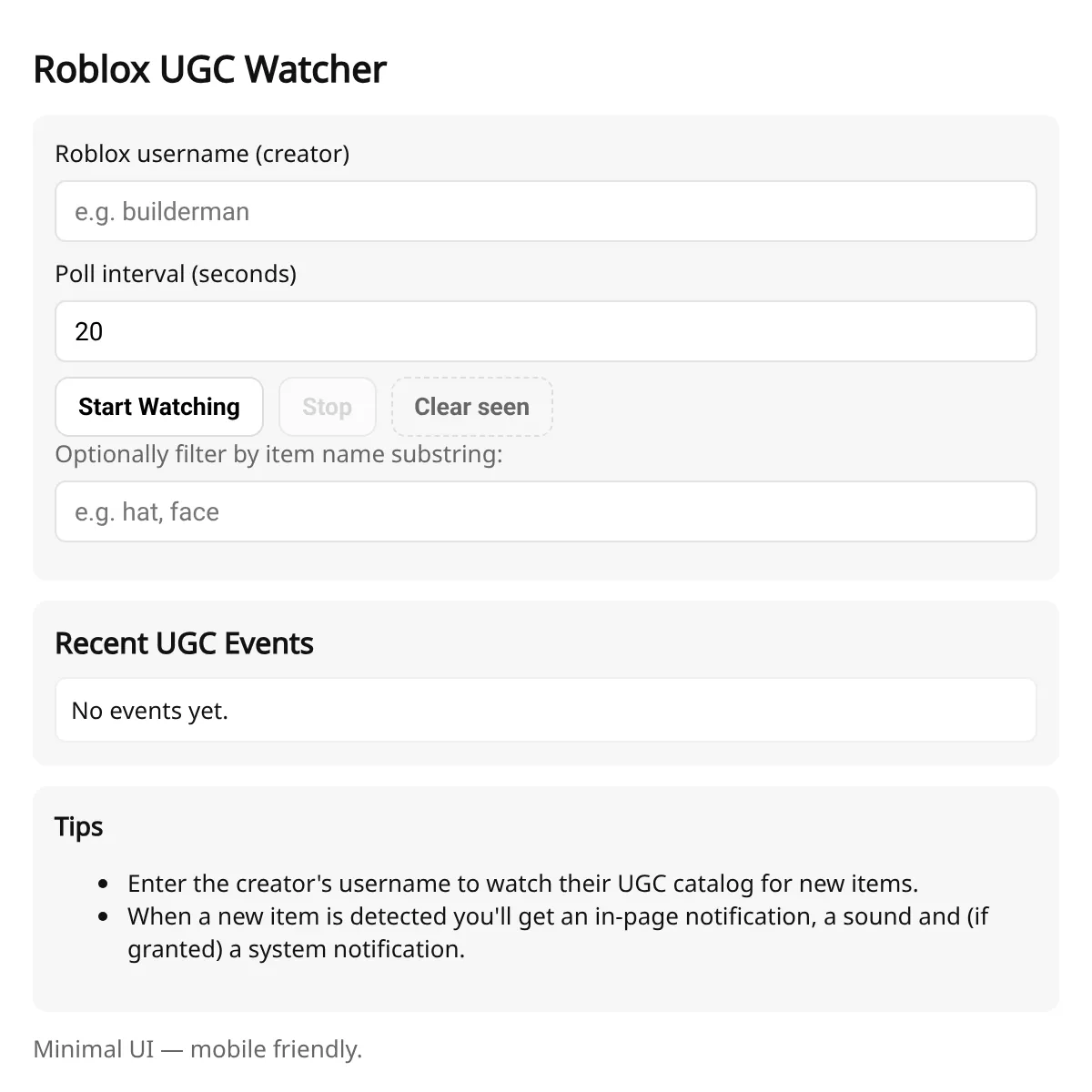Click the 'granted) a system notification.' text line
1092x1092 pixels.
click(x=296, y=949)
